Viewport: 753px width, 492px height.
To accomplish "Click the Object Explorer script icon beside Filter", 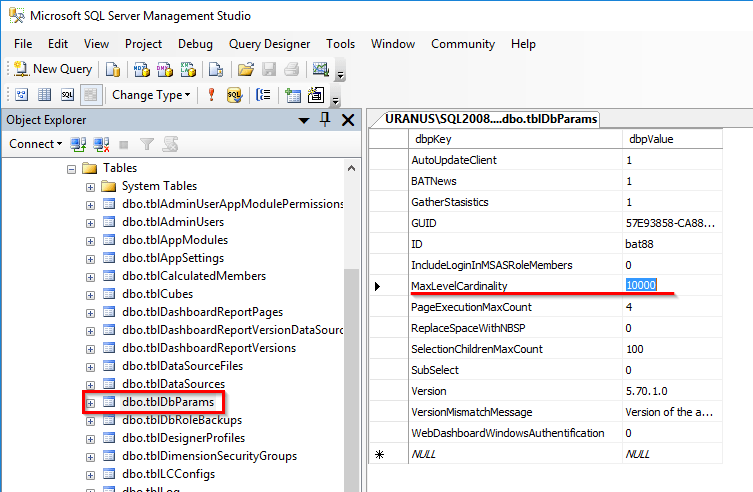I will point(170,144).
